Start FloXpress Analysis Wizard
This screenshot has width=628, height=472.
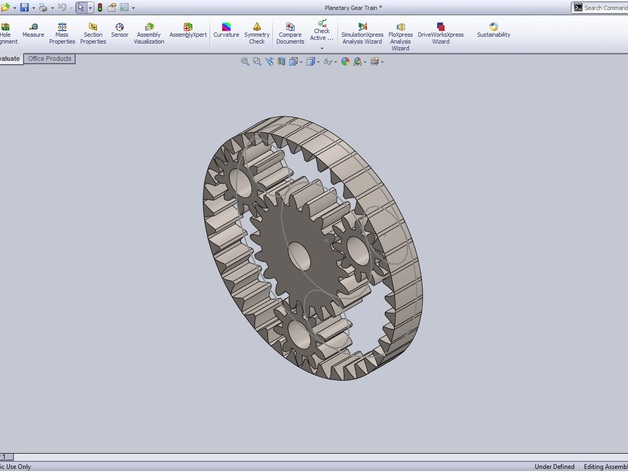(400, 37)
